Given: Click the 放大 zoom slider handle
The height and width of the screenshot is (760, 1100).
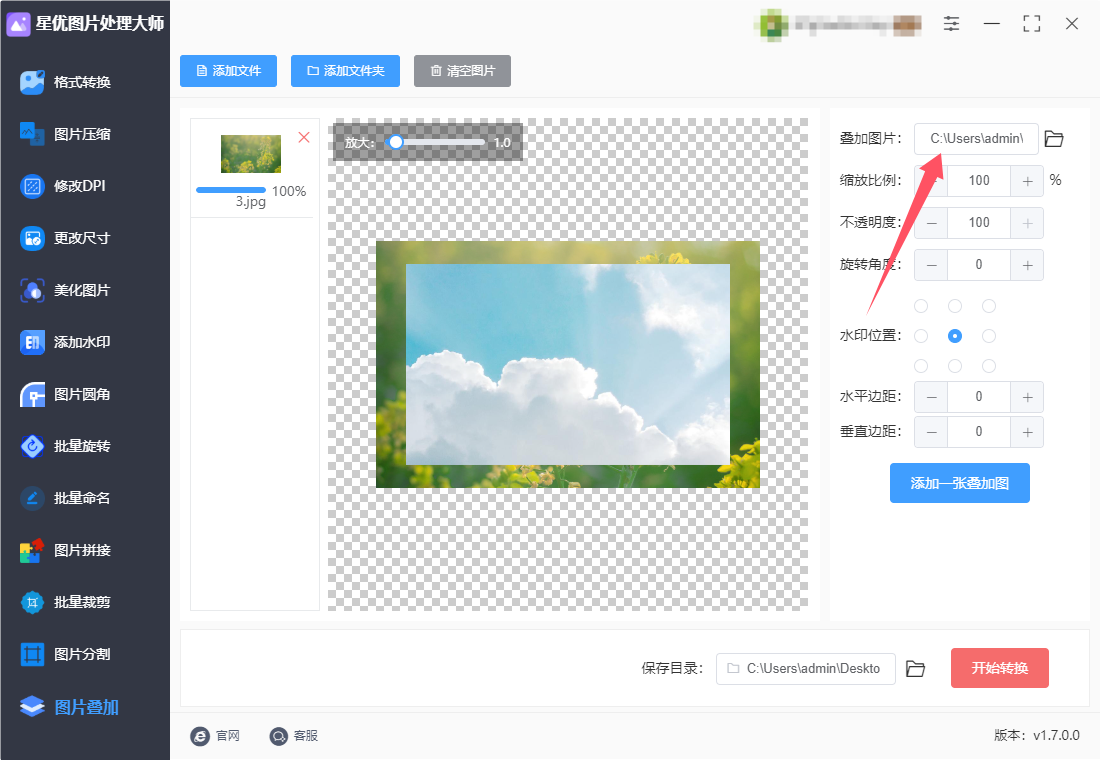Looking at the screenshot, I should 396,142.
